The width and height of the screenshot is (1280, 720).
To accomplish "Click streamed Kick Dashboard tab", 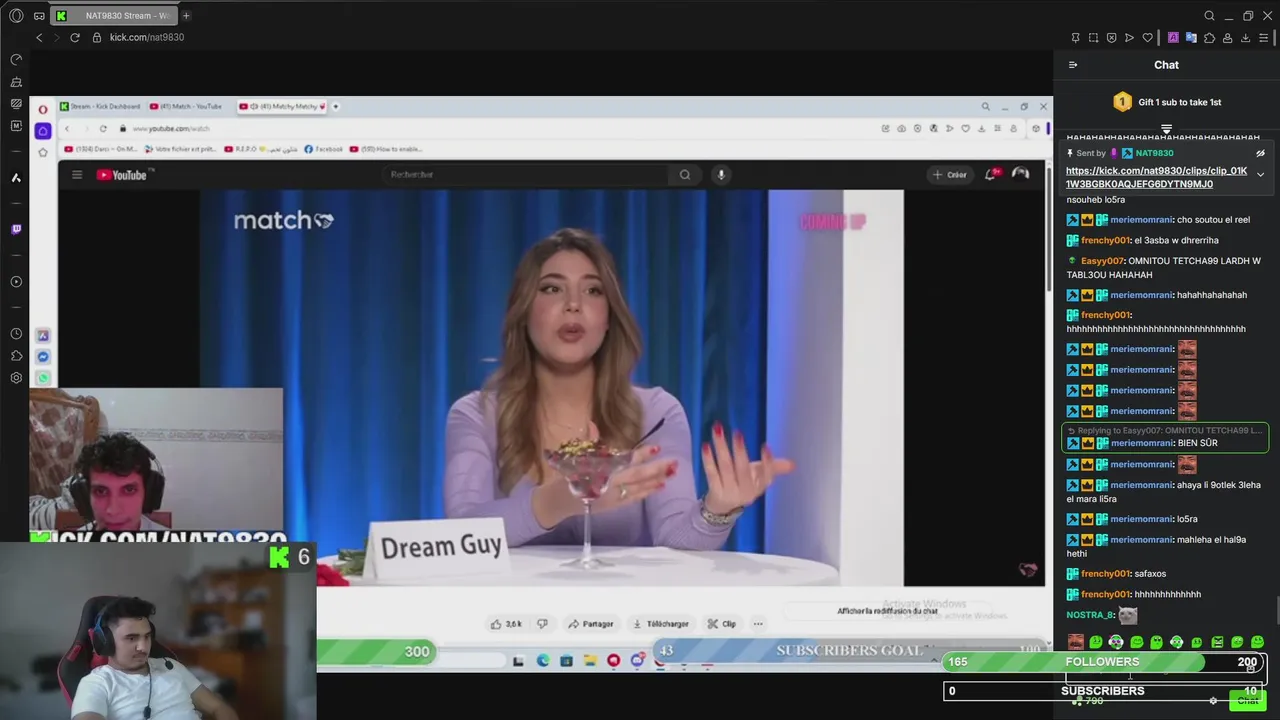I will pos(100,106).
